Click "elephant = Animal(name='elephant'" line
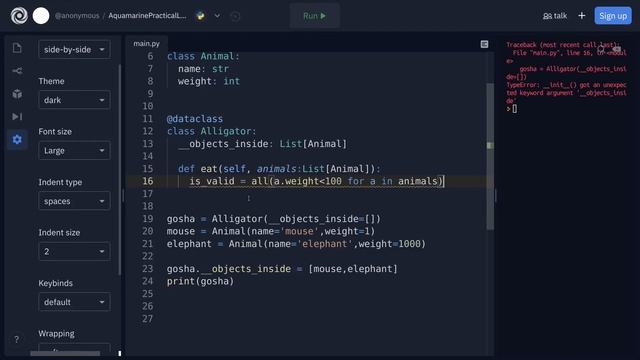 pos(296,244)
